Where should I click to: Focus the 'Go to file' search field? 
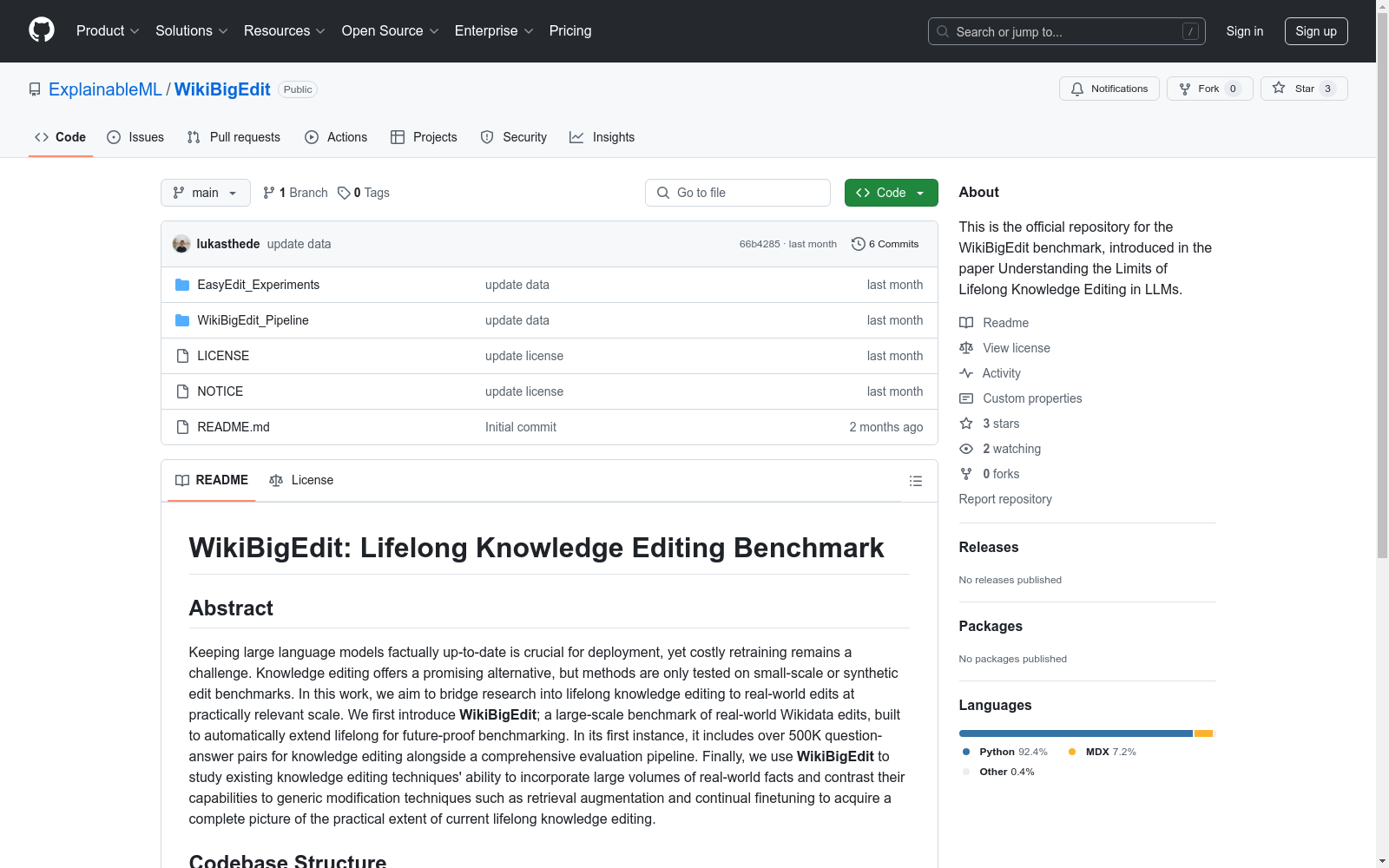pyautogui.click(x=738, y=193)
